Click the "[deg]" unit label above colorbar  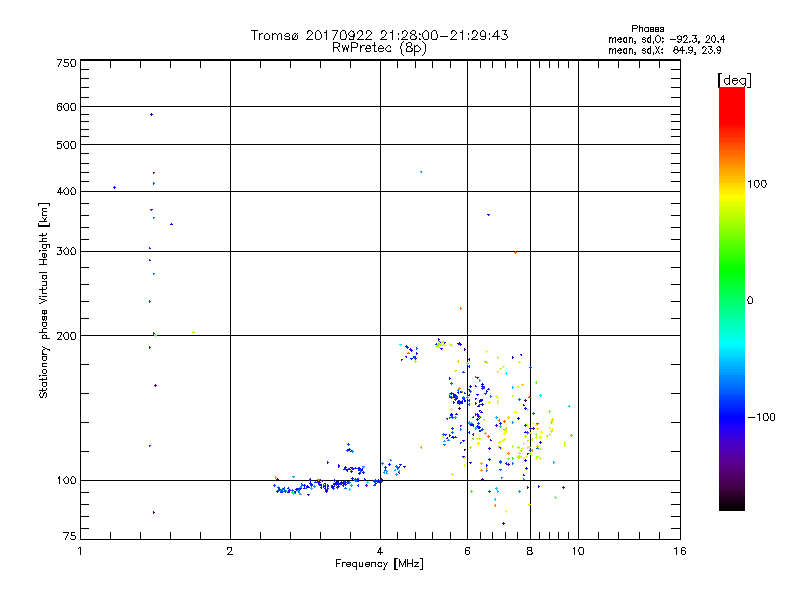(734, 80)
